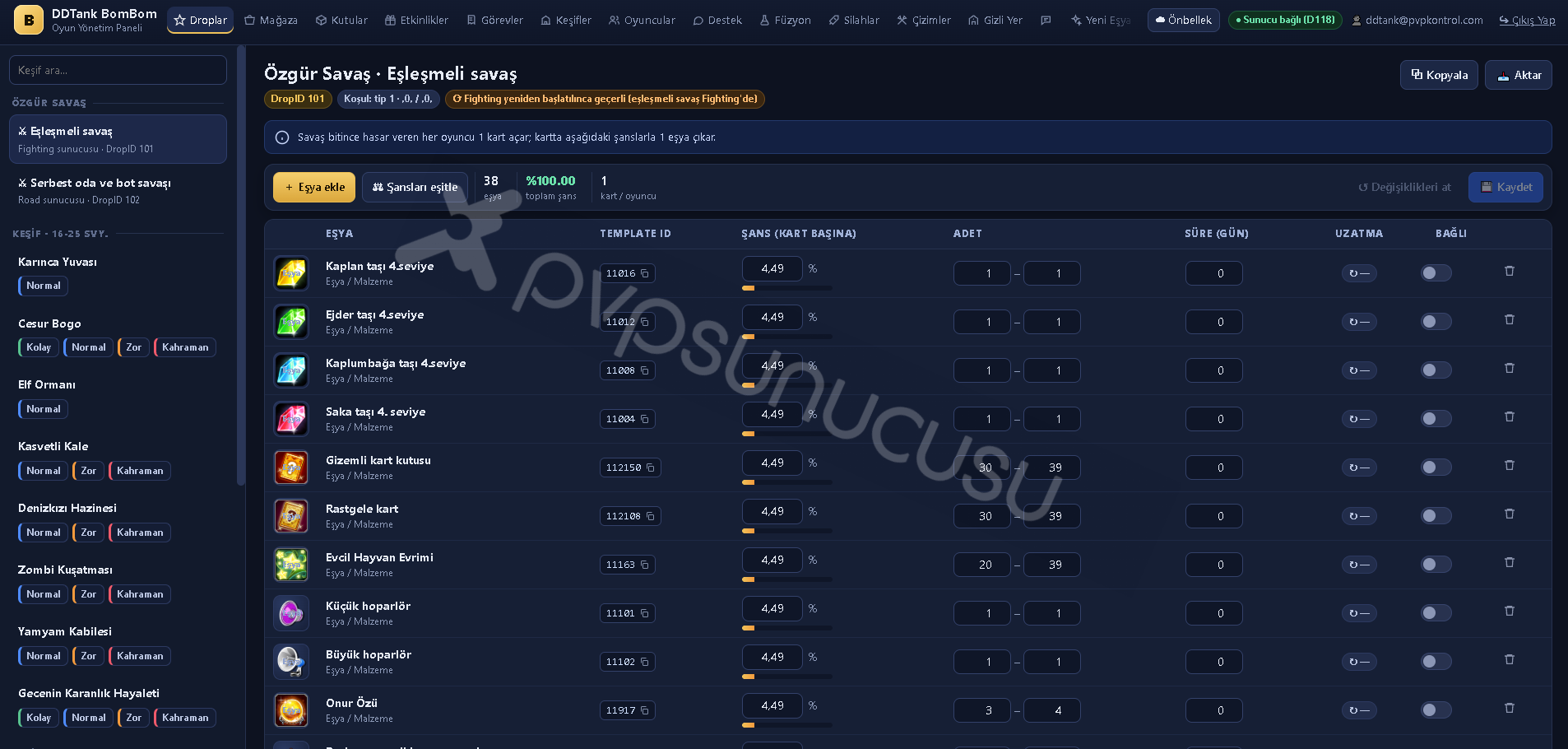Click the Kopyala button
The height and width of the screenshot is (749, 1568).
click(1439, 75)
